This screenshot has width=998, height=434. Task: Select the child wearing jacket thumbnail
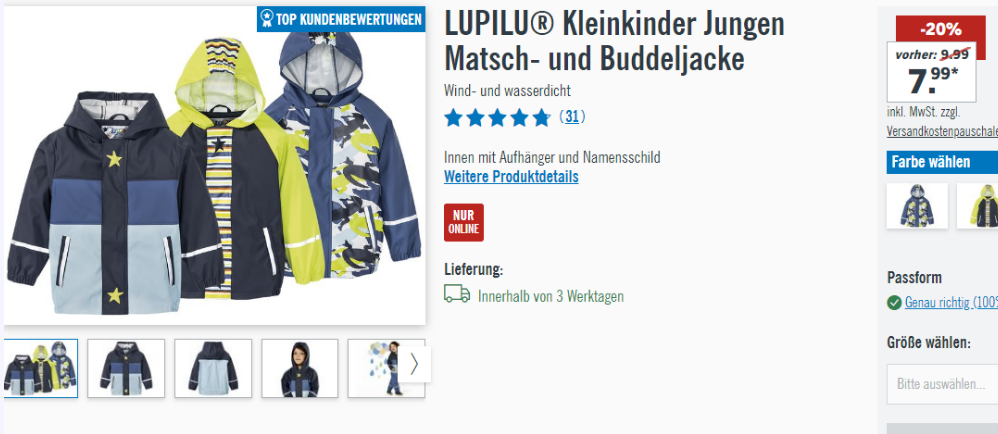pos(300,368)
